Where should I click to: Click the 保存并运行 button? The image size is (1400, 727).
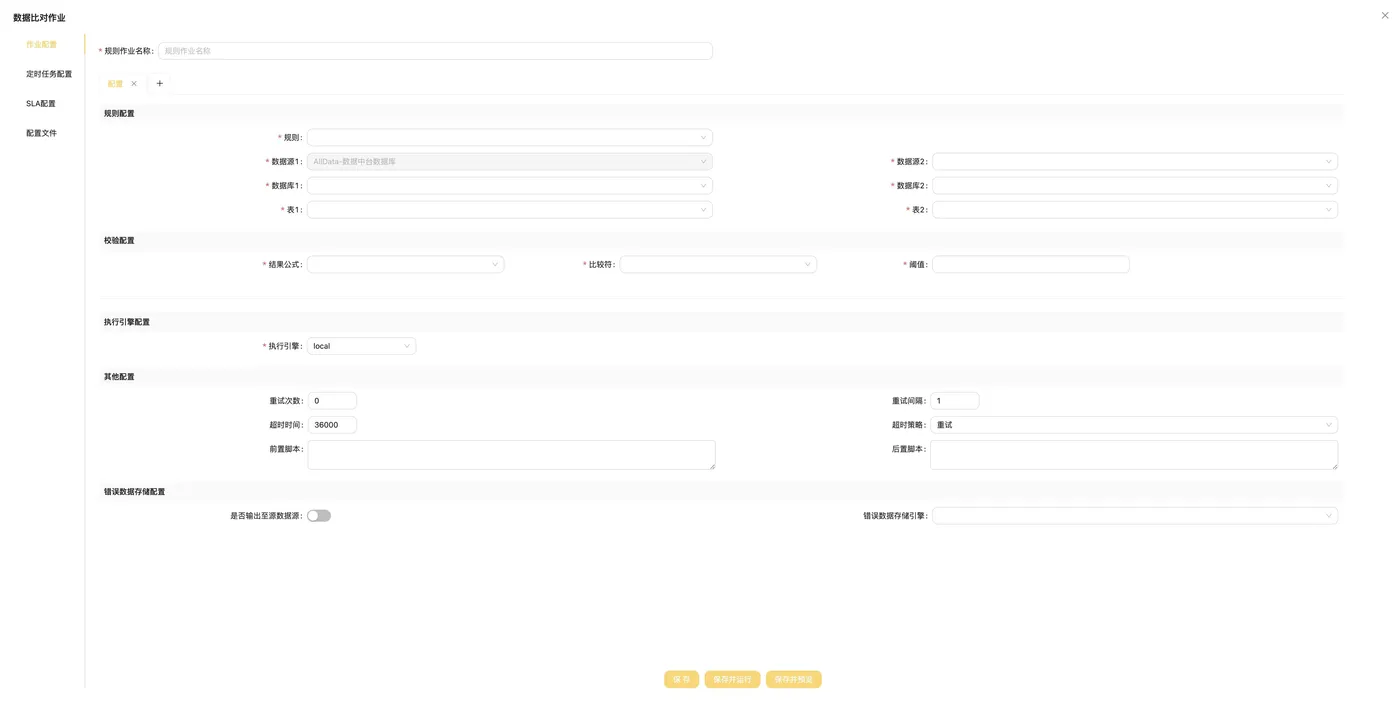[732, 679]
